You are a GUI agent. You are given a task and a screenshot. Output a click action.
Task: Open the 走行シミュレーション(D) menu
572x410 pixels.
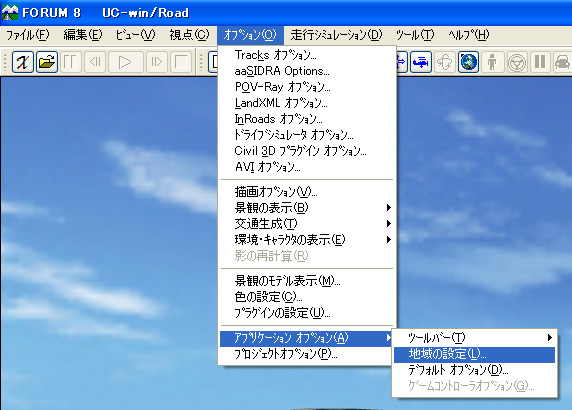coord(336,35)
